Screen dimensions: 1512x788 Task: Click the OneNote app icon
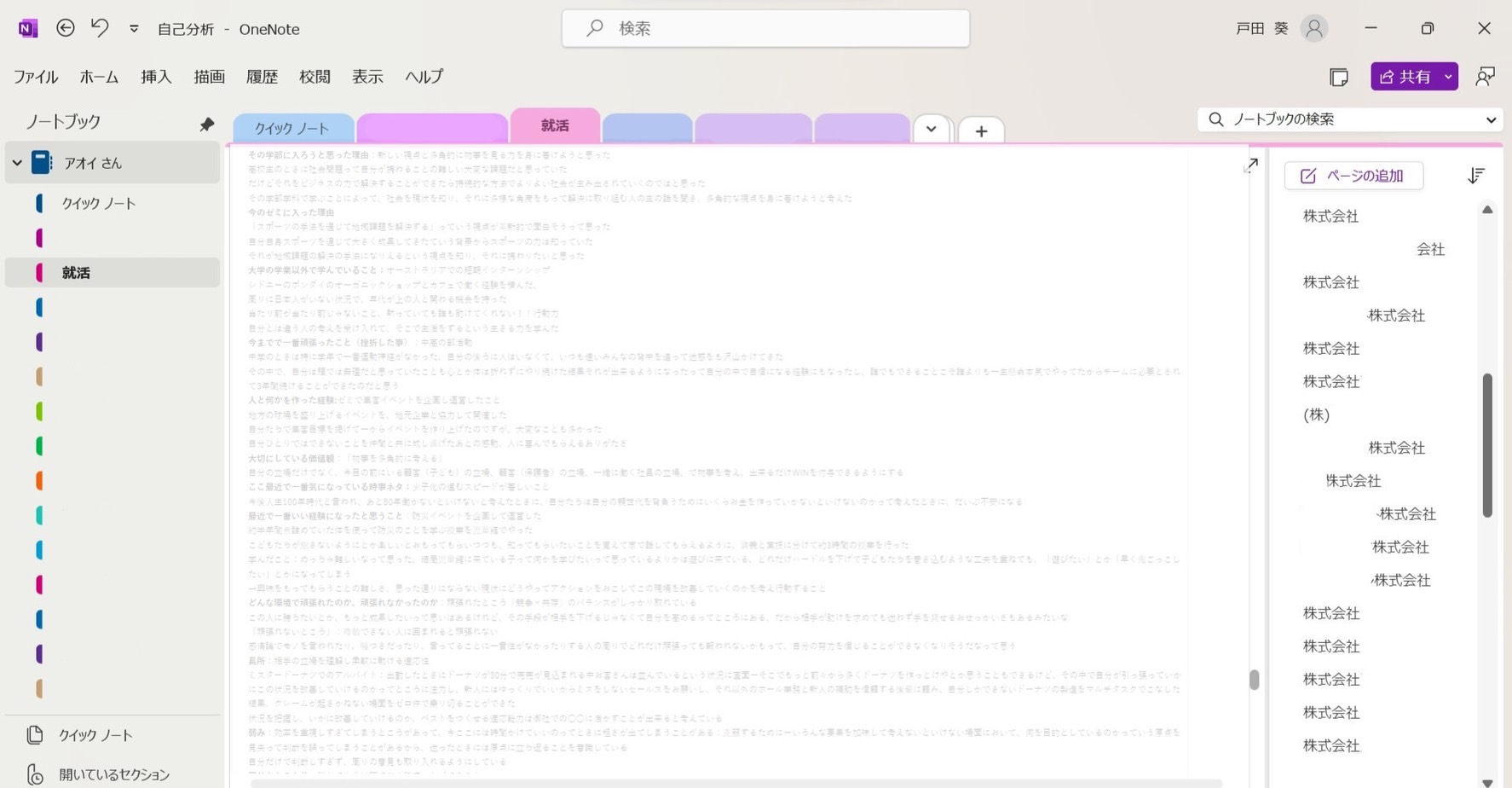point(28,28)
